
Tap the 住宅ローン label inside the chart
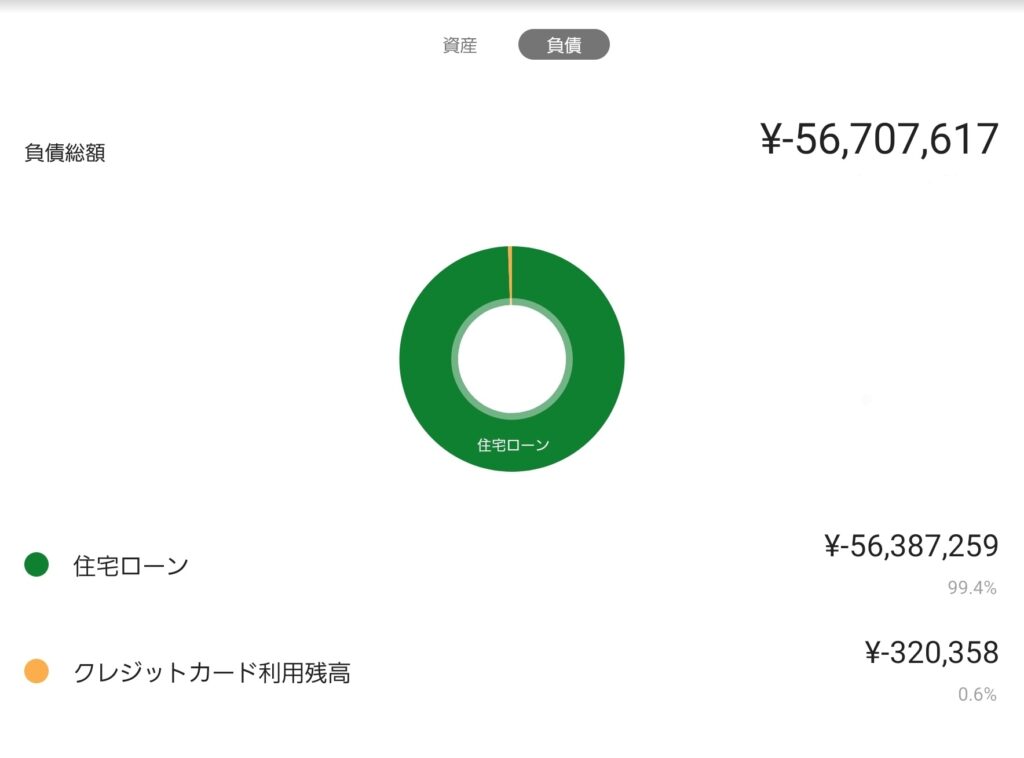(513, 445)
